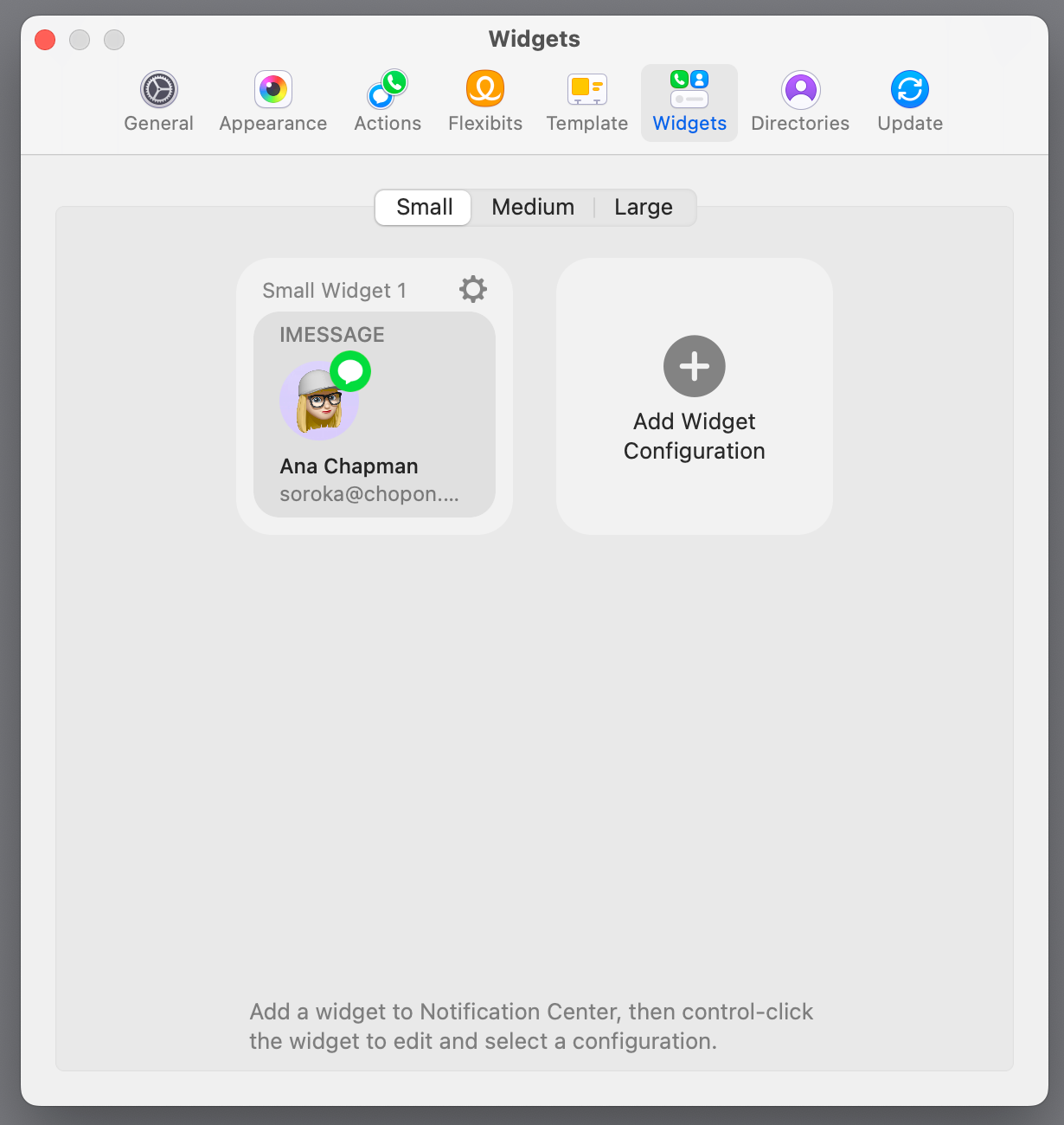Open the Directories preferences pane

click(x=800, y=102)
